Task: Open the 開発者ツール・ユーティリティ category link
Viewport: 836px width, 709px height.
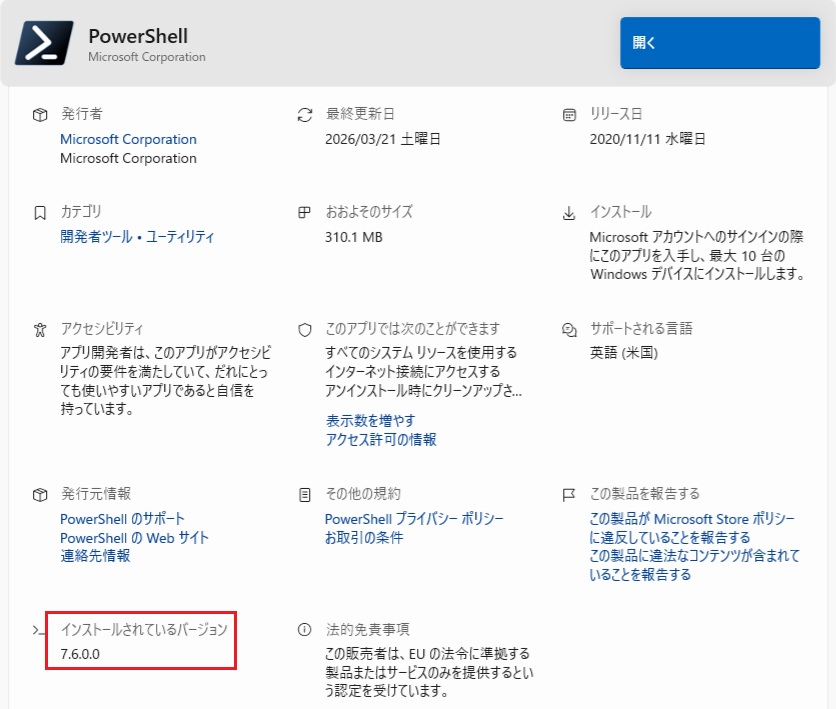Action: point(137,237)
